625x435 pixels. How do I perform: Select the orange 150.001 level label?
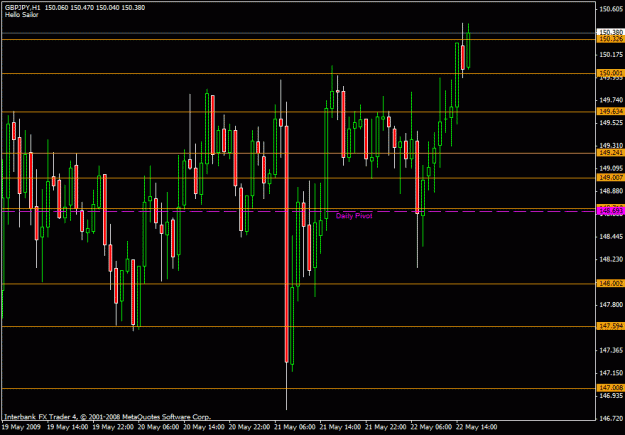[x=610, y=73]
